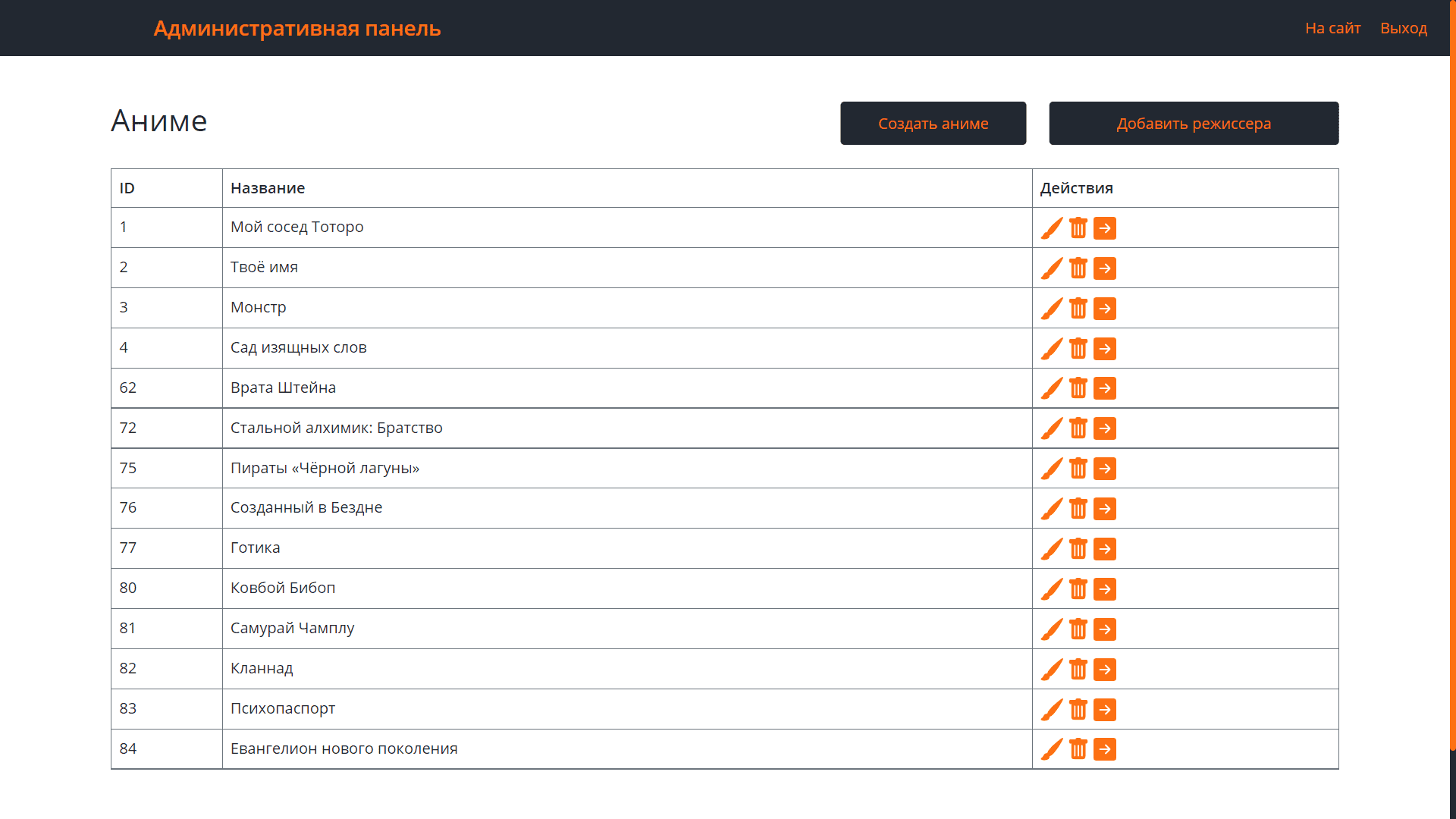Viewport: 1456px width, 819px height.
Task: Open 'Кланнад' arrow icon
Action: point(1105,670)
